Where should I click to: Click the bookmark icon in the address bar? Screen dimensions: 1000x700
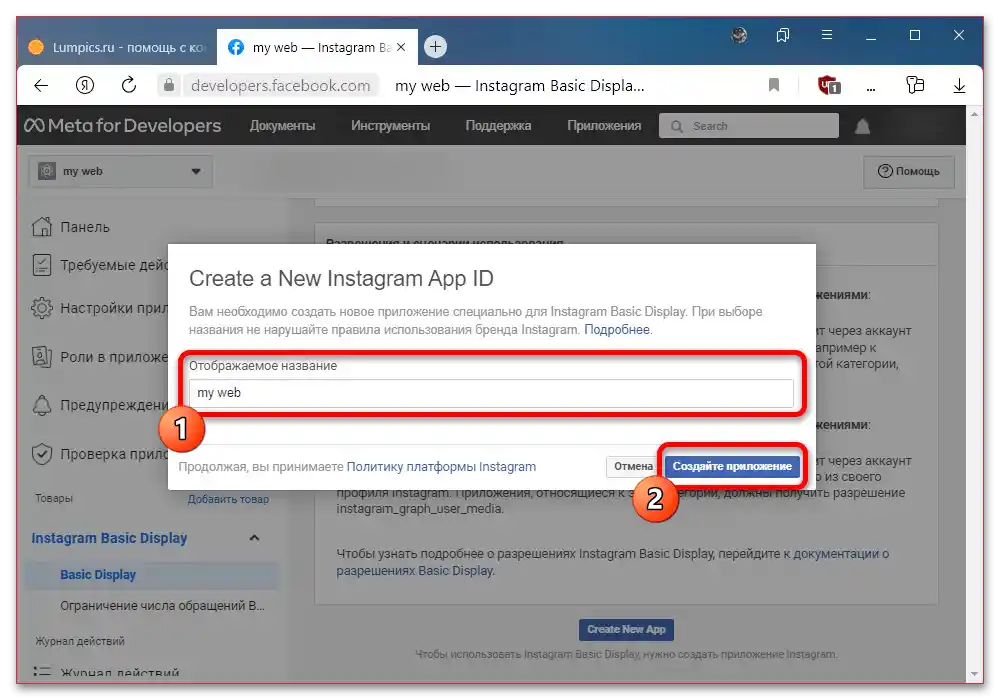(x=773, y=85)
